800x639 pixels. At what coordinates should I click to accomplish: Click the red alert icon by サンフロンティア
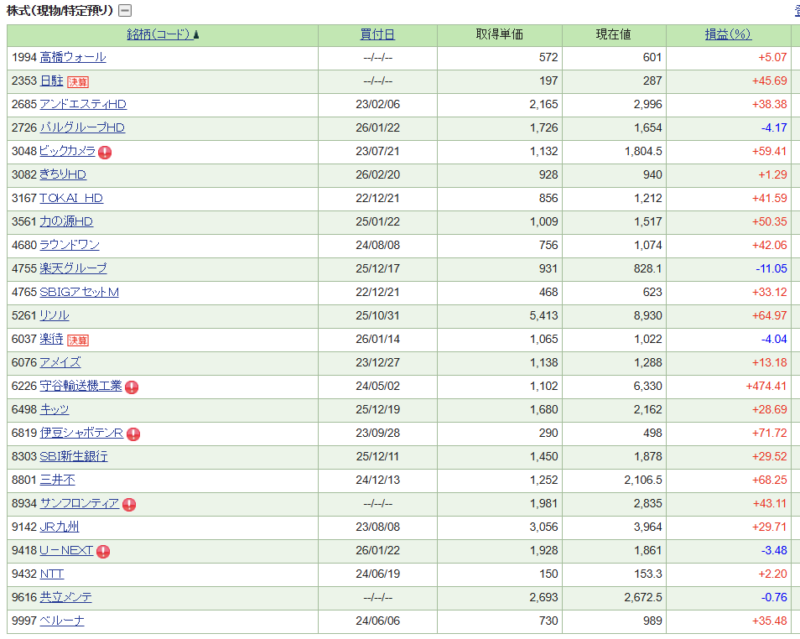[x=129, y=504]
